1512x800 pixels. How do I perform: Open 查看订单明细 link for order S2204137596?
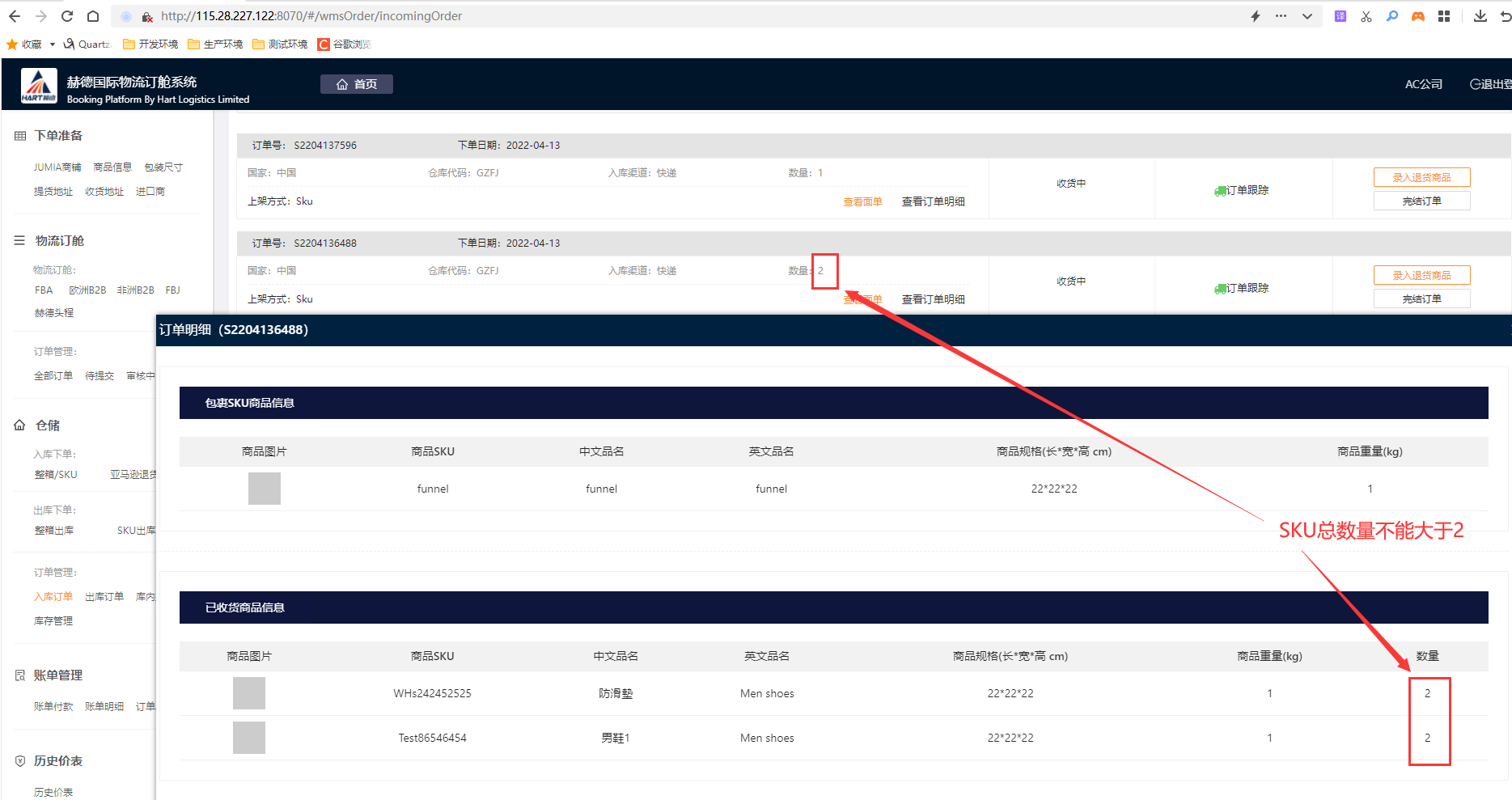(x=933, y=201)
